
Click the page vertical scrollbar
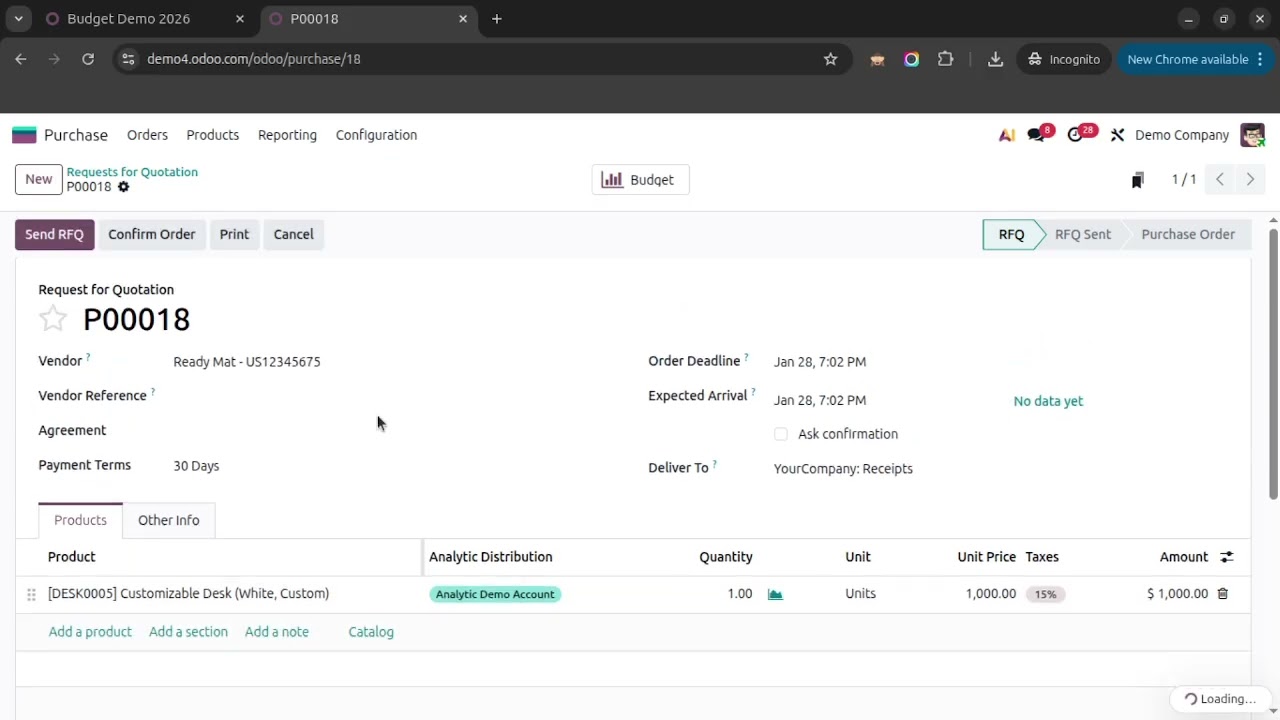click(1273, 363)
